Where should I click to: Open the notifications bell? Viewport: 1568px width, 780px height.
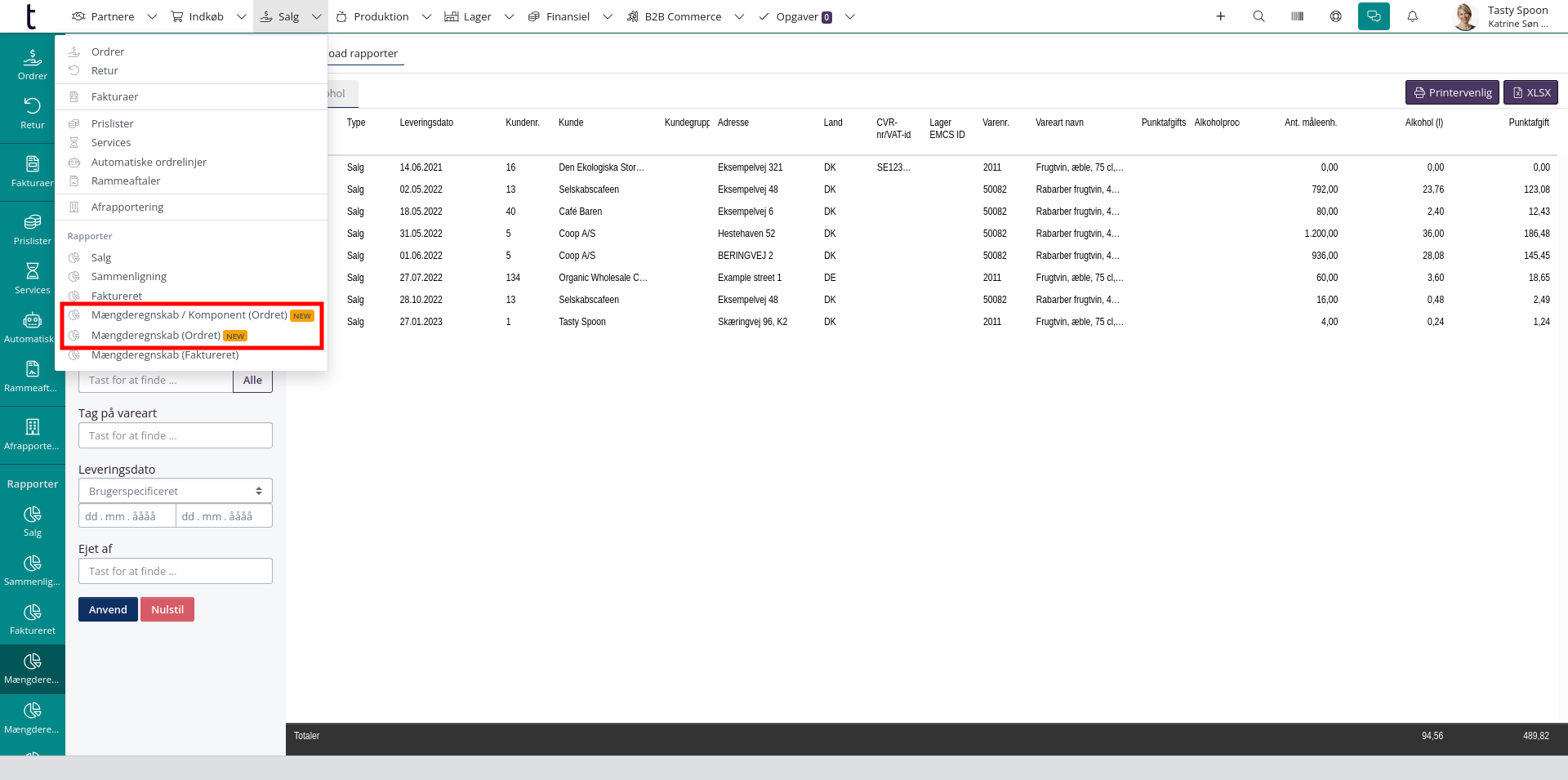click(1412, 16)
